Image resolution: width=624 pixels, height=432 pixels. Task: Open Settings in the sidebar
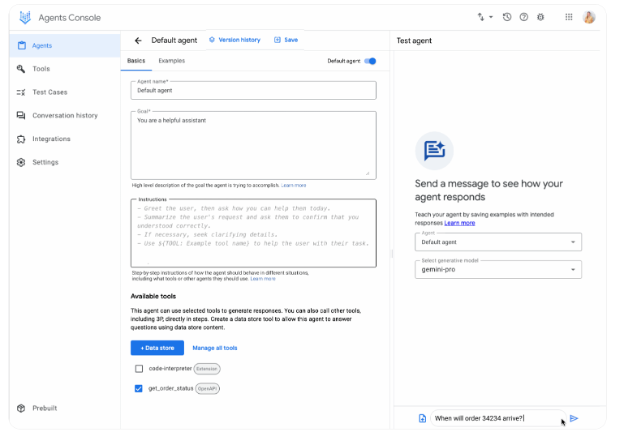65,162
